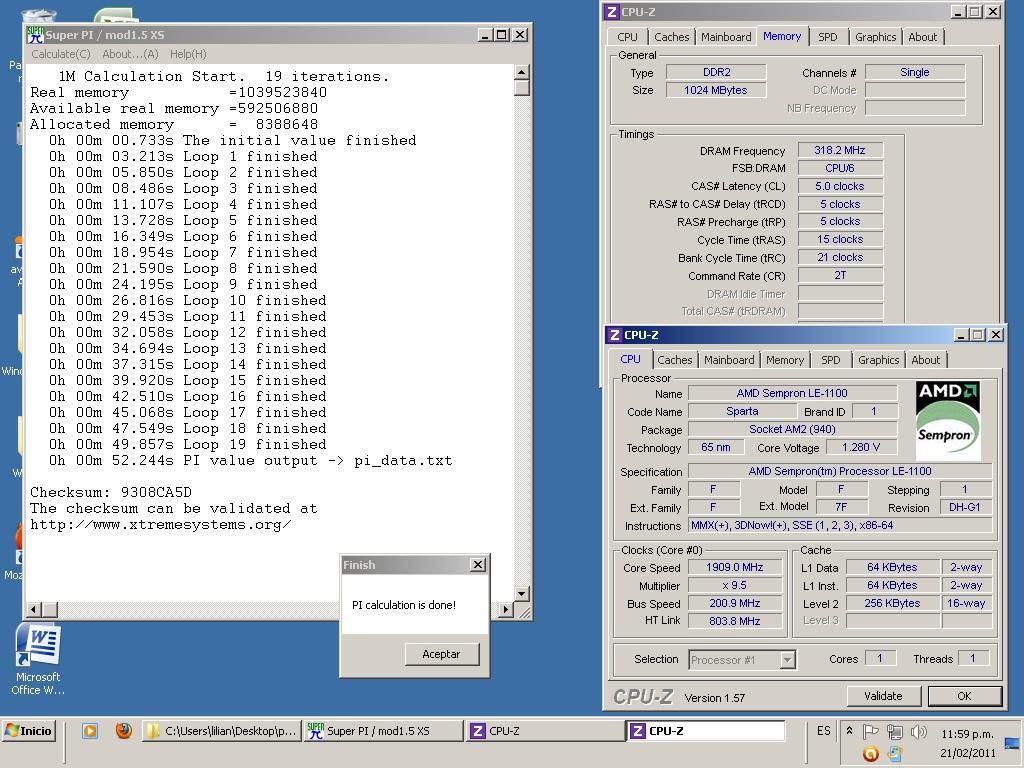Viewport: 1024px width, 768px height.
Task: Switch to Caches tab in front CPU-Z
Action: coord(675,360)
